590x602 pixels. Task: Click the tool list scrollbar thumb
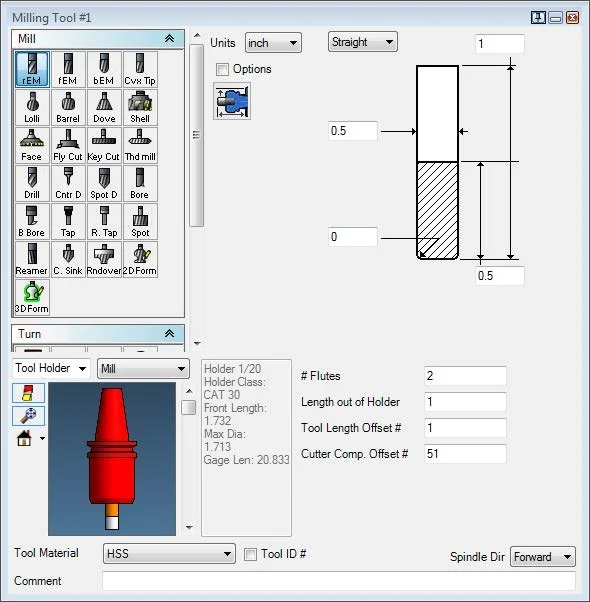point(197,135)
